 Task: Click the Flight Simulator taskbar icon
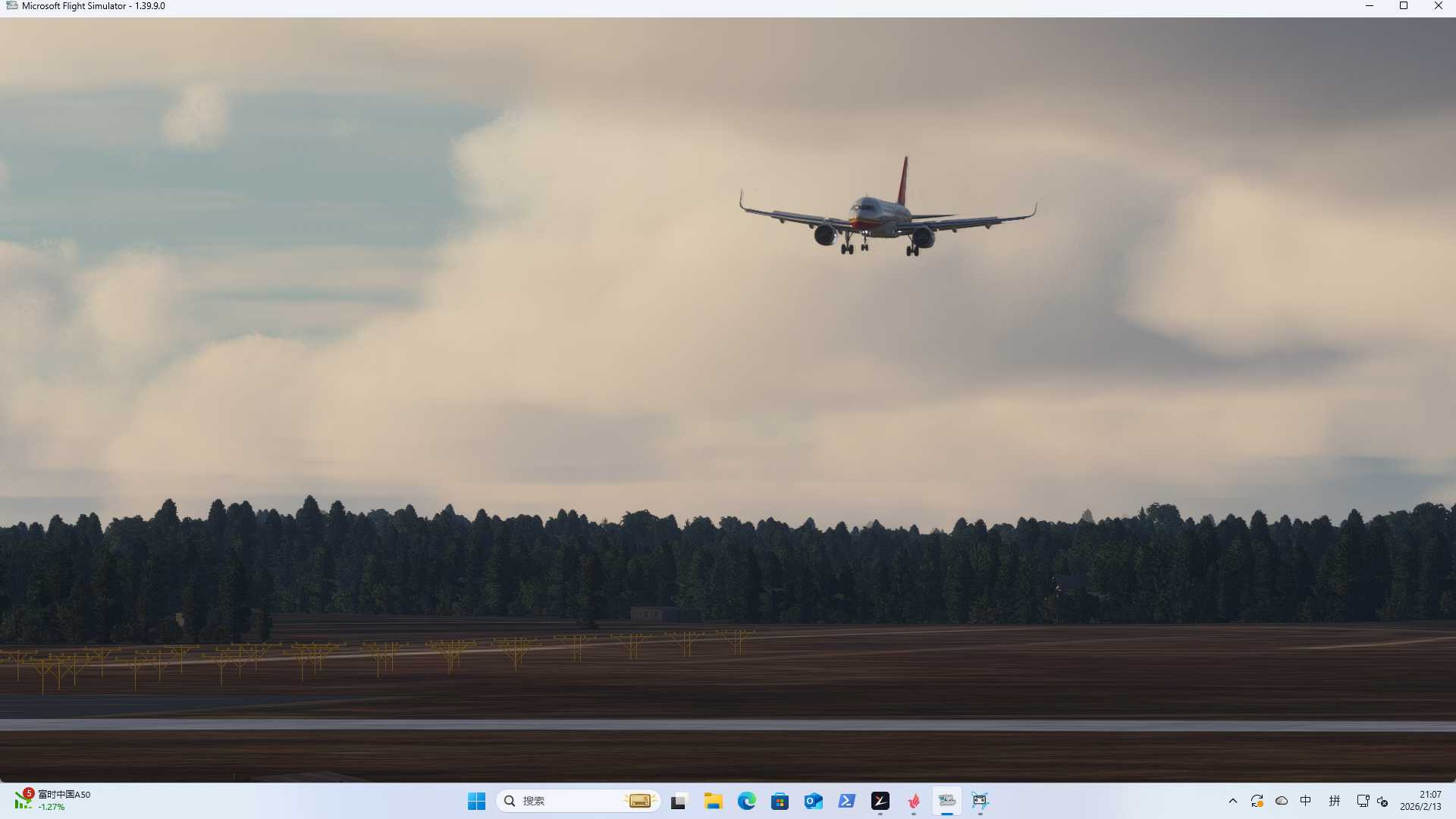tap(946, 801)
